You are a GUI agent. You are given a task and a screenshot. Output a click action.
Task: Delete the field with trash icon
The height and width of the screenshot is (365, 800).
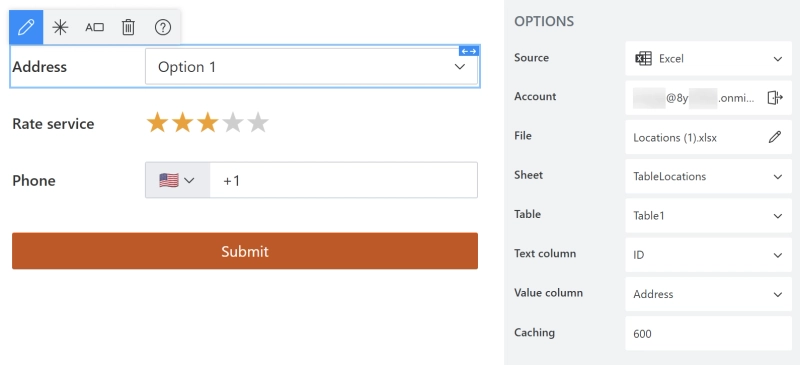(128, 27)
